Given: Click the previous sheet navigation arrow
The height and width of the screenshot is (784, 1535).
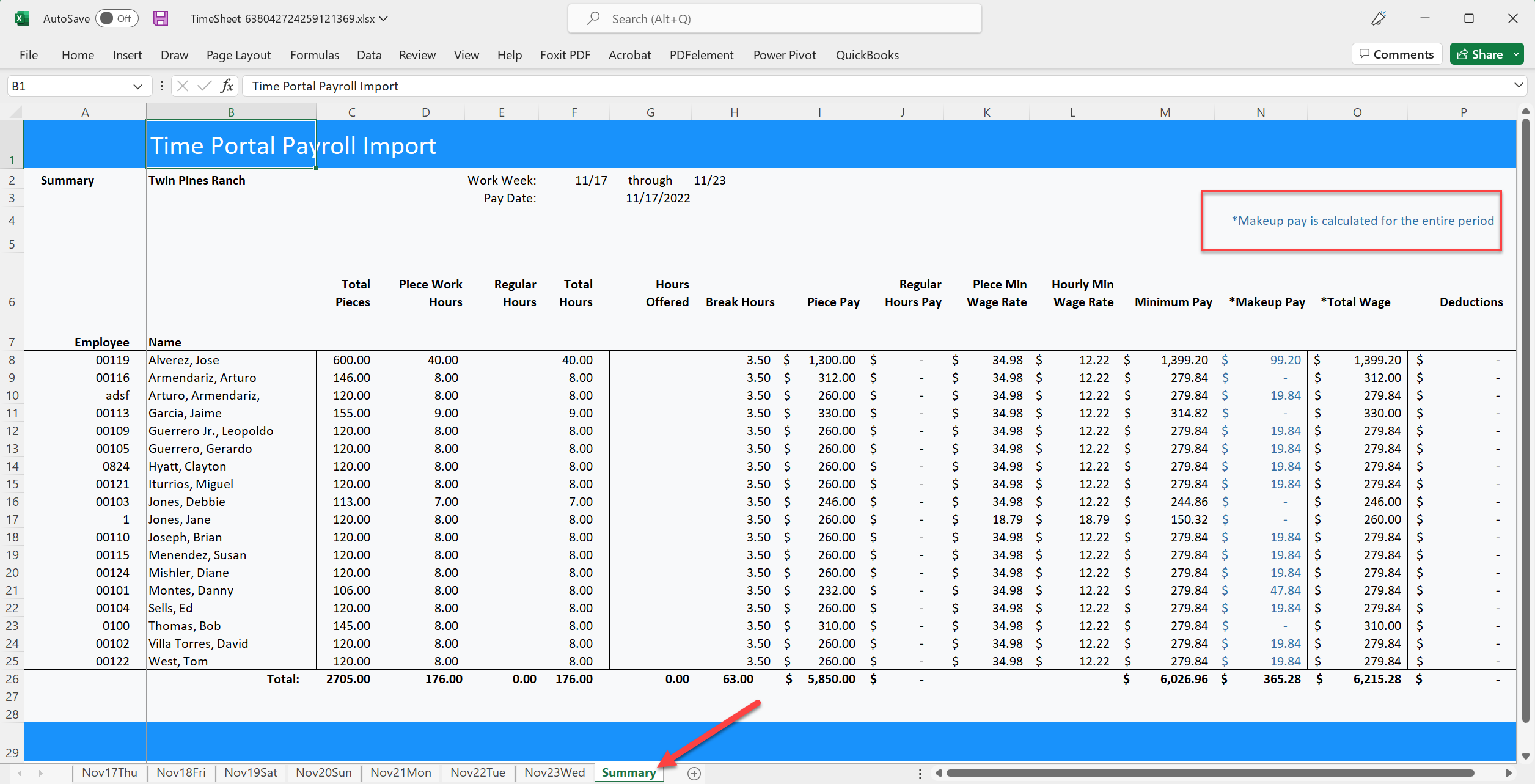Looking at the screenshot, I should (x=20, y=773).
